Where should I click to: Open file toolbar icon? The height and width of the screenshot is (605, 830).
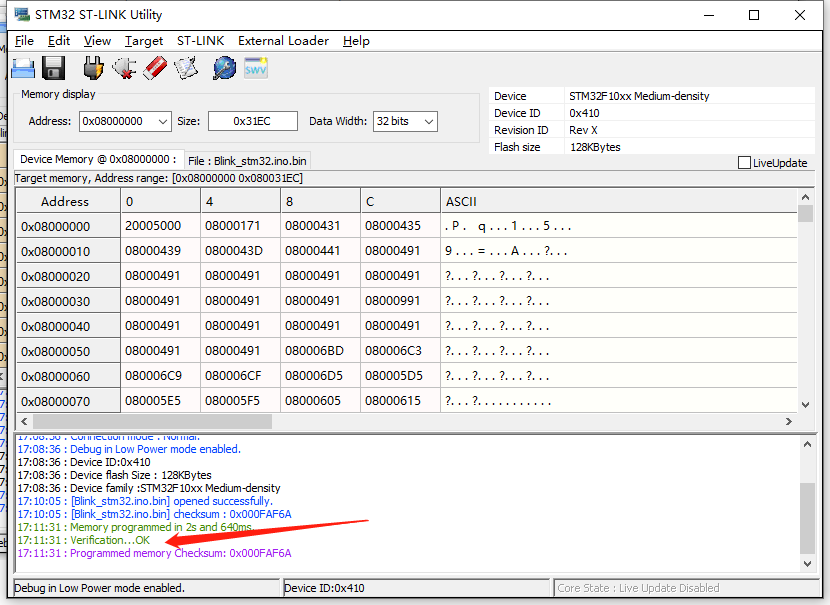pyautogui.click(x=23, y=68)
